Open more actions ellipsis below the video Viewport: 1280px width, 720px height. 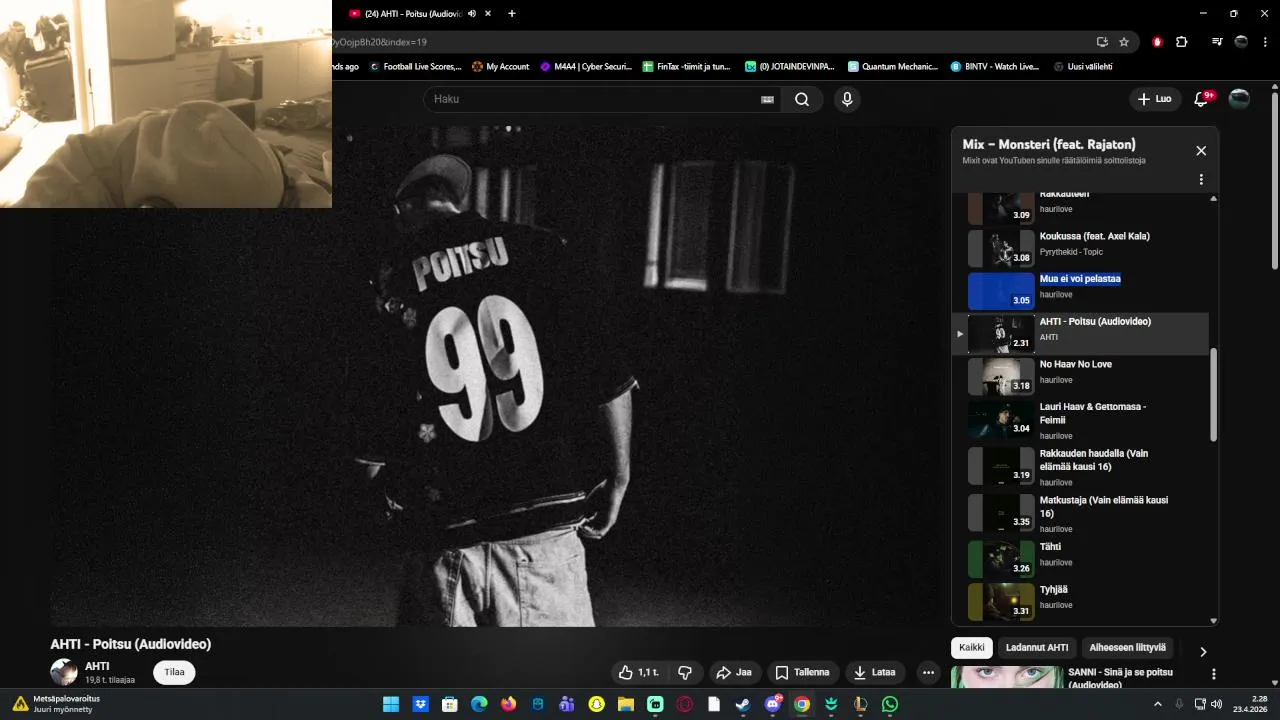tap(928, 672)
